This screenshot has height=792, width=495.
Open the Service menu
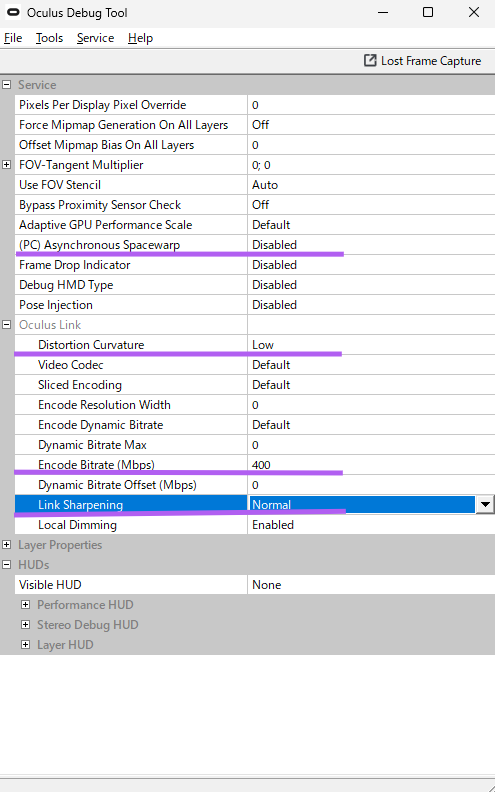(x=95, y=38)
